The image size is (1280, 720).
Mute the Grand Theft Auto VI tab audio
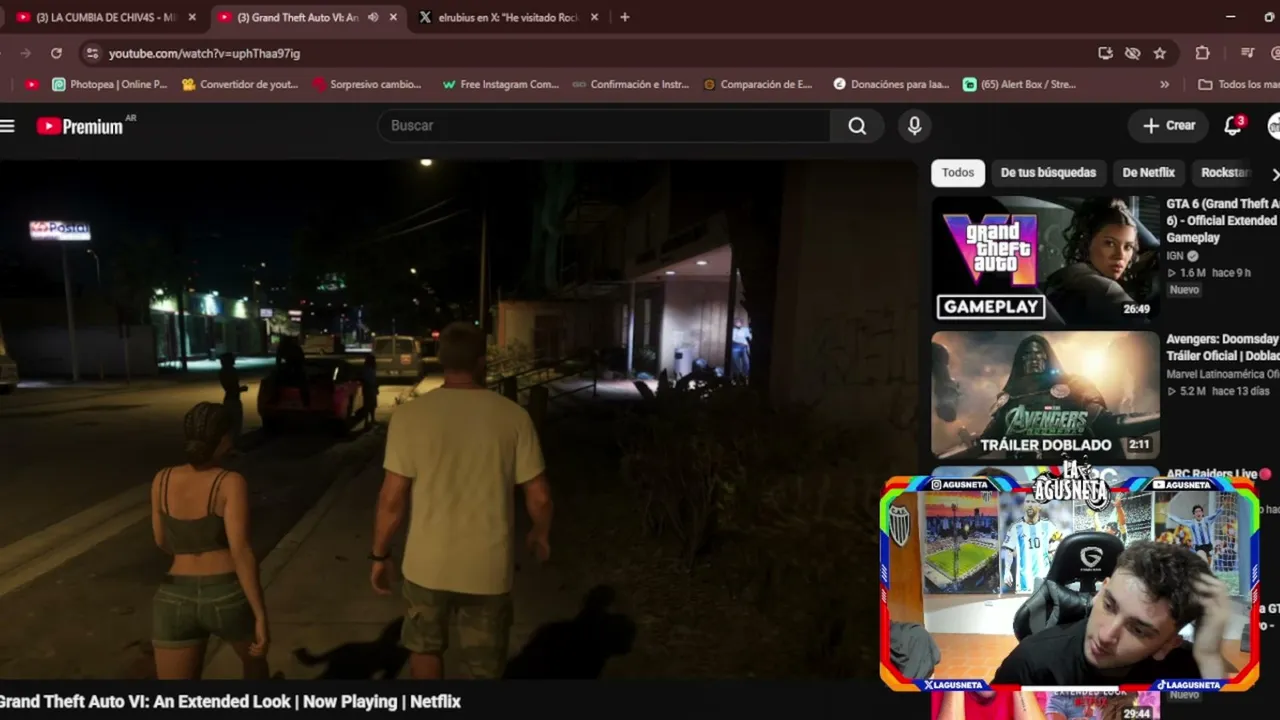click(x=373, y=17)
